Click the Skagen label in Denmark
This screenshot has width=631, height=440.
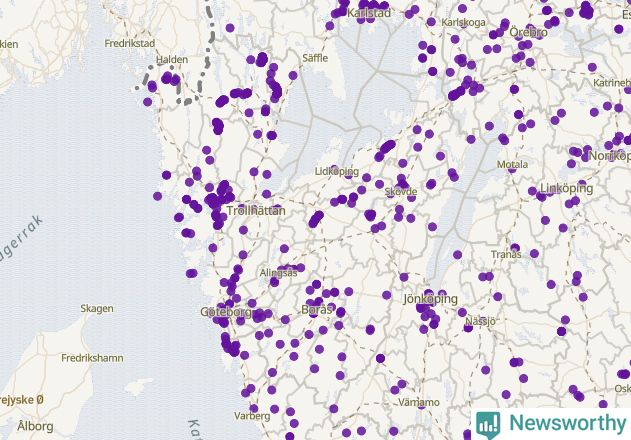click(x=97, y=309)
